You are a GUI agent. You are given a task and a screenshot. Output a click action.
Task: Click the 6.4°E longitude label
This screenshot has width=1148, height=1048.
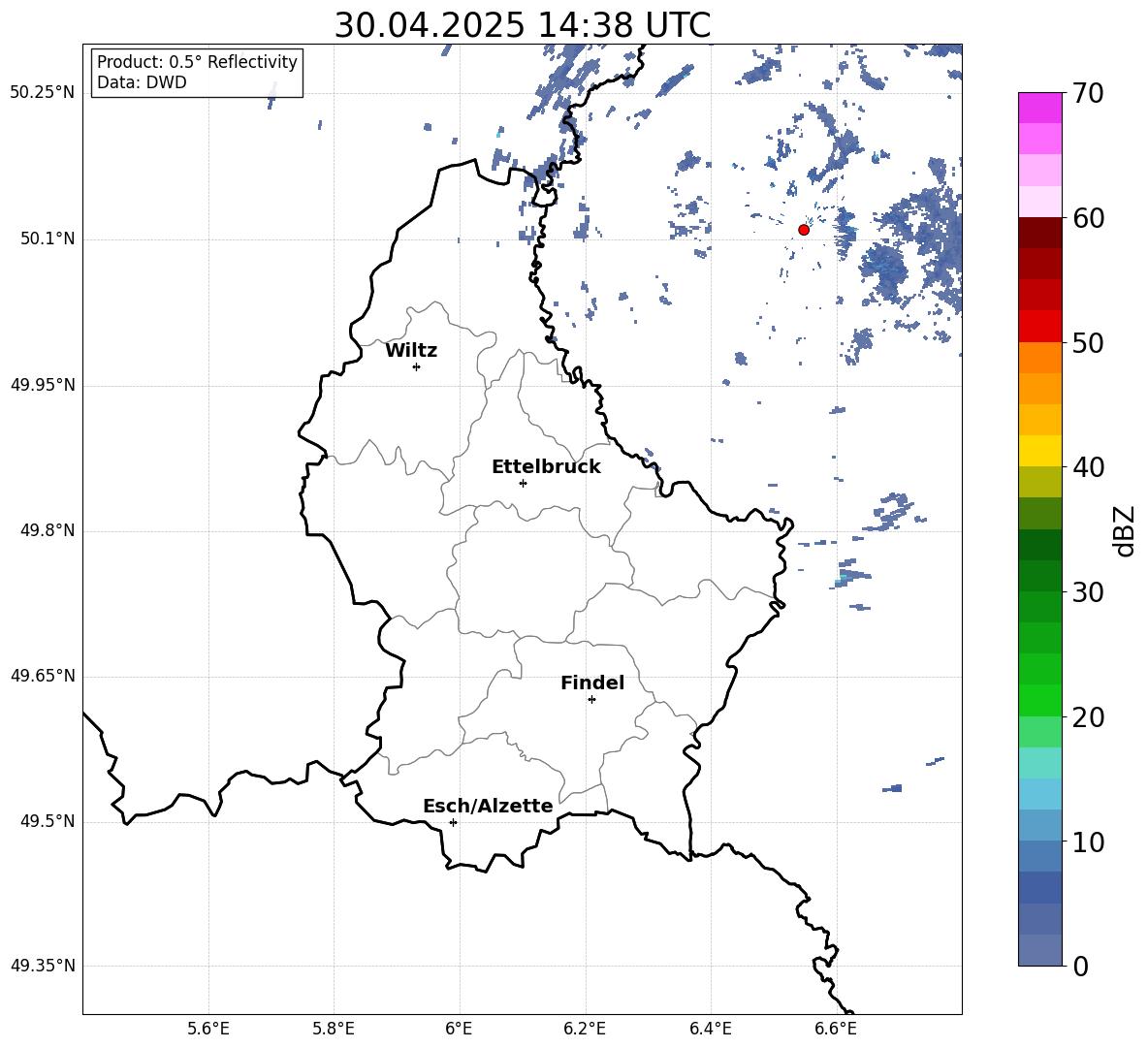(x=710, y=1029)
